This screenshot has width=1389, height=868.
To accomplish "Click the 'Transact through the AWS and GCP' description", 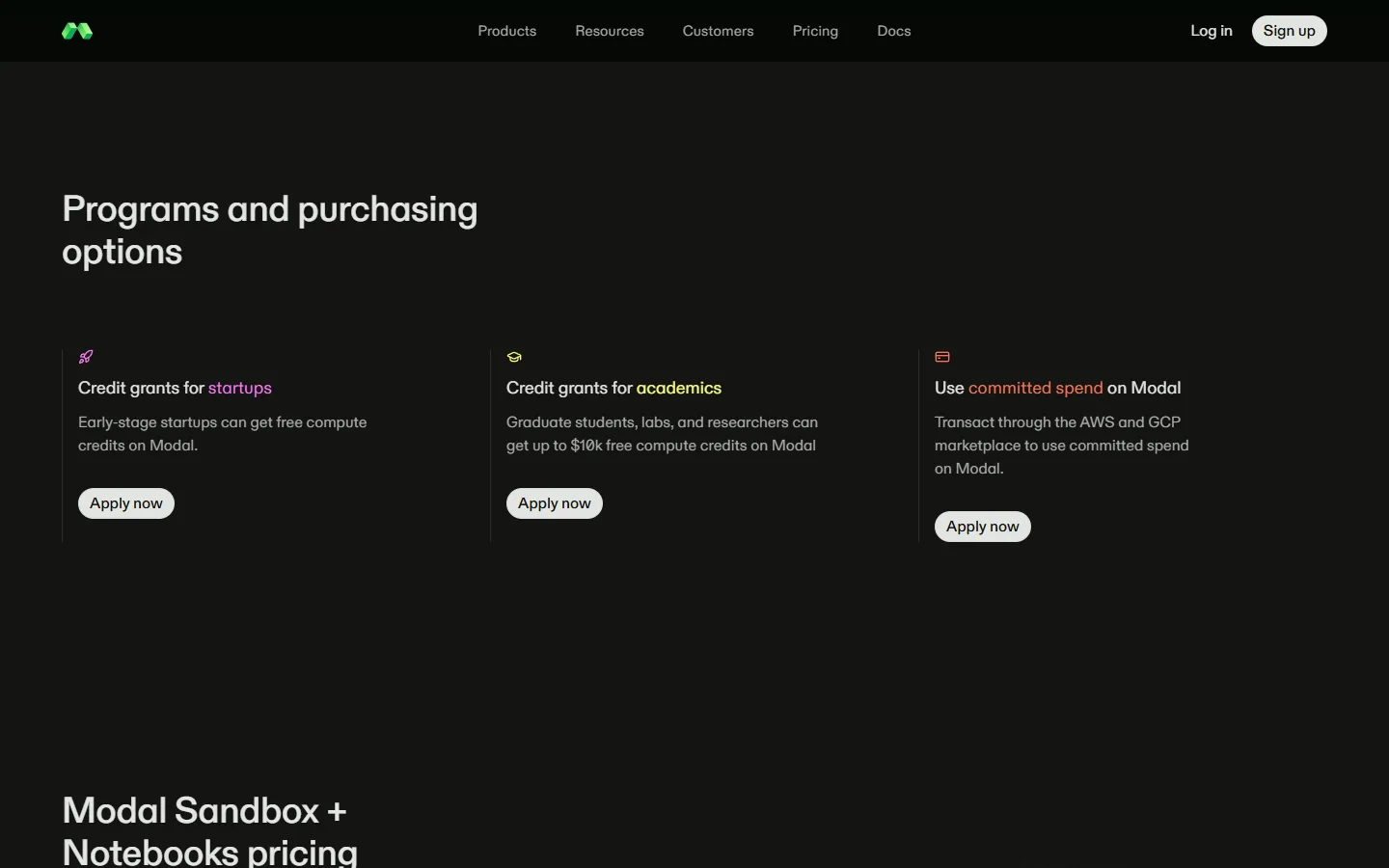I will pos(1062,446).
